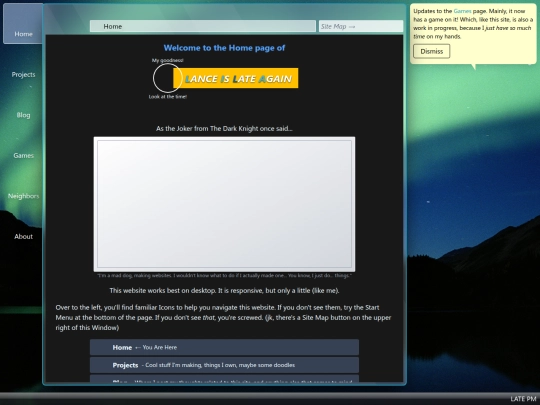Click the 'As the Joker' text line
540x405 pixels.
224,128
